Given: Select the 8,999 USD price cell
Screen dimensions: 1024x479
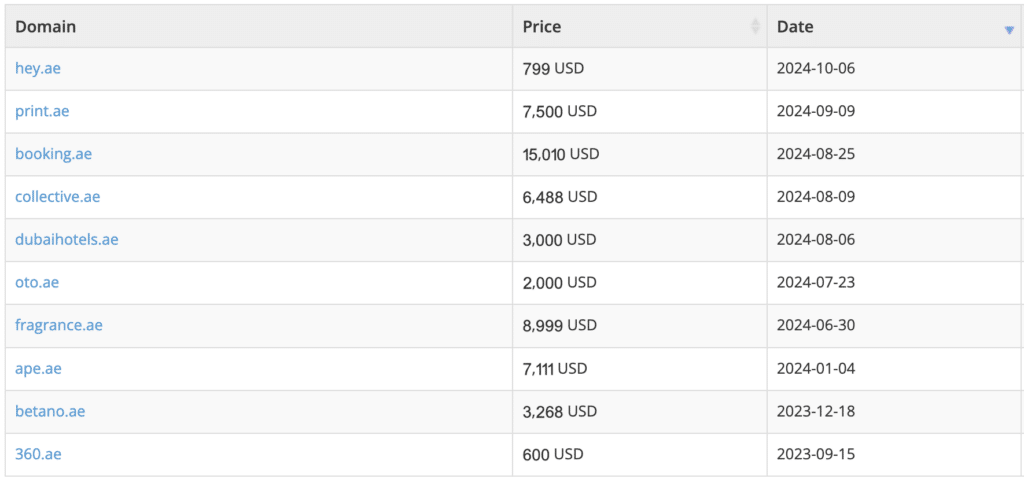Looking at the screenshot, I should (559, 325).
